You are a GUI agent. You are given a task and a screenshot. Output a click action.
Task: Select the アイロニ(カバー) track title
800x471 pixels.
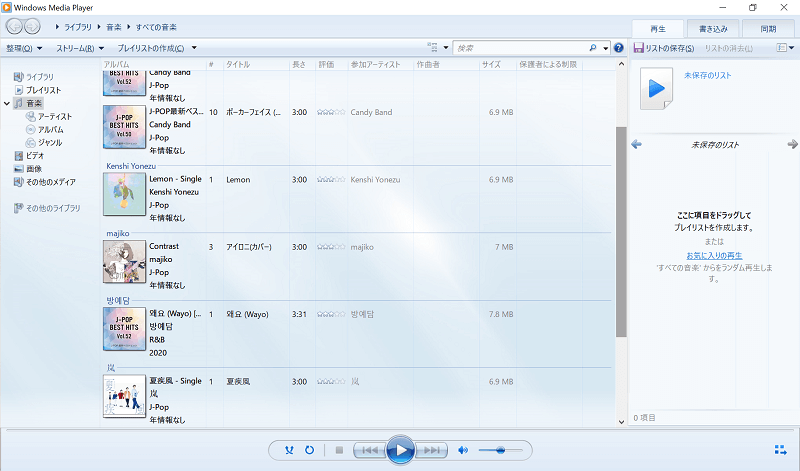click(x=249, y=247)
